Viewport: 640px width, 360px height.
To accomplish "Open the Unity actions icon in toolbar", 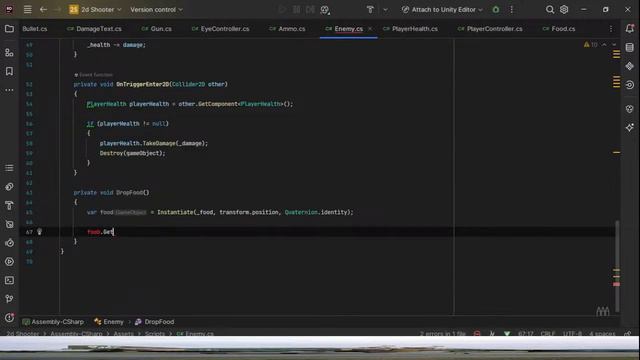I will point(325,9).
